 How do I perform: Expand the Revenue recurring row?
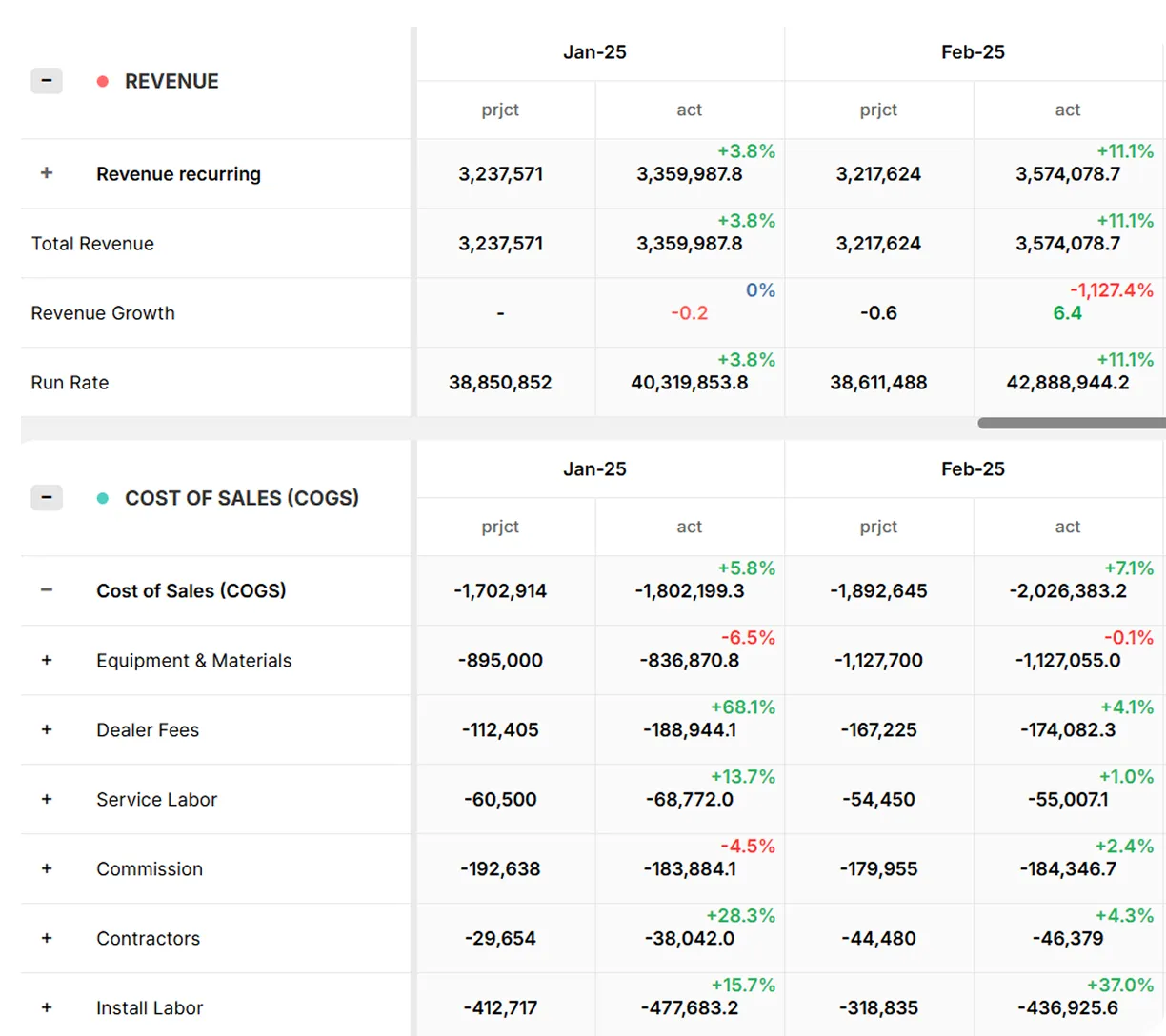click(x=46, y=174)
